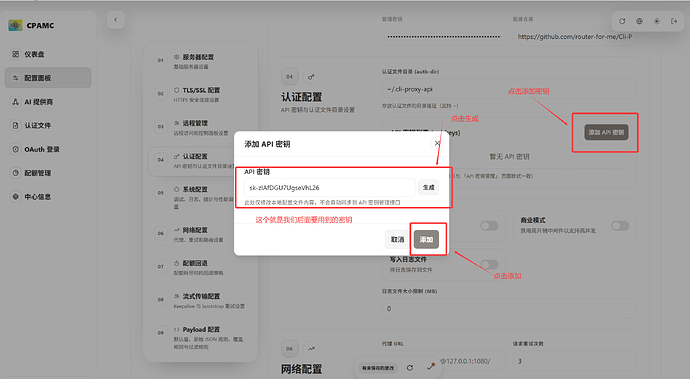
Task: Click the 认证配置 section heading
Action: pyautogui.click(x=301, y=97)
